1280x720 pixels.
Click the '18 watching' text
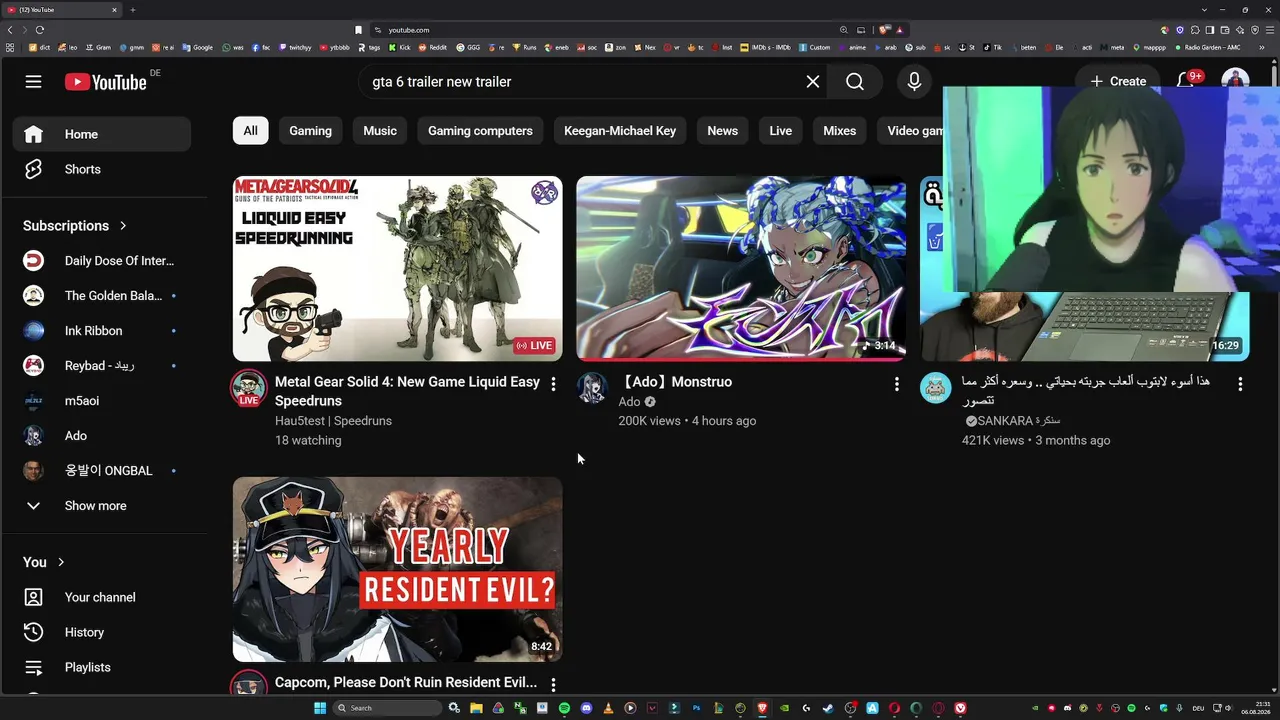(308, 440)
